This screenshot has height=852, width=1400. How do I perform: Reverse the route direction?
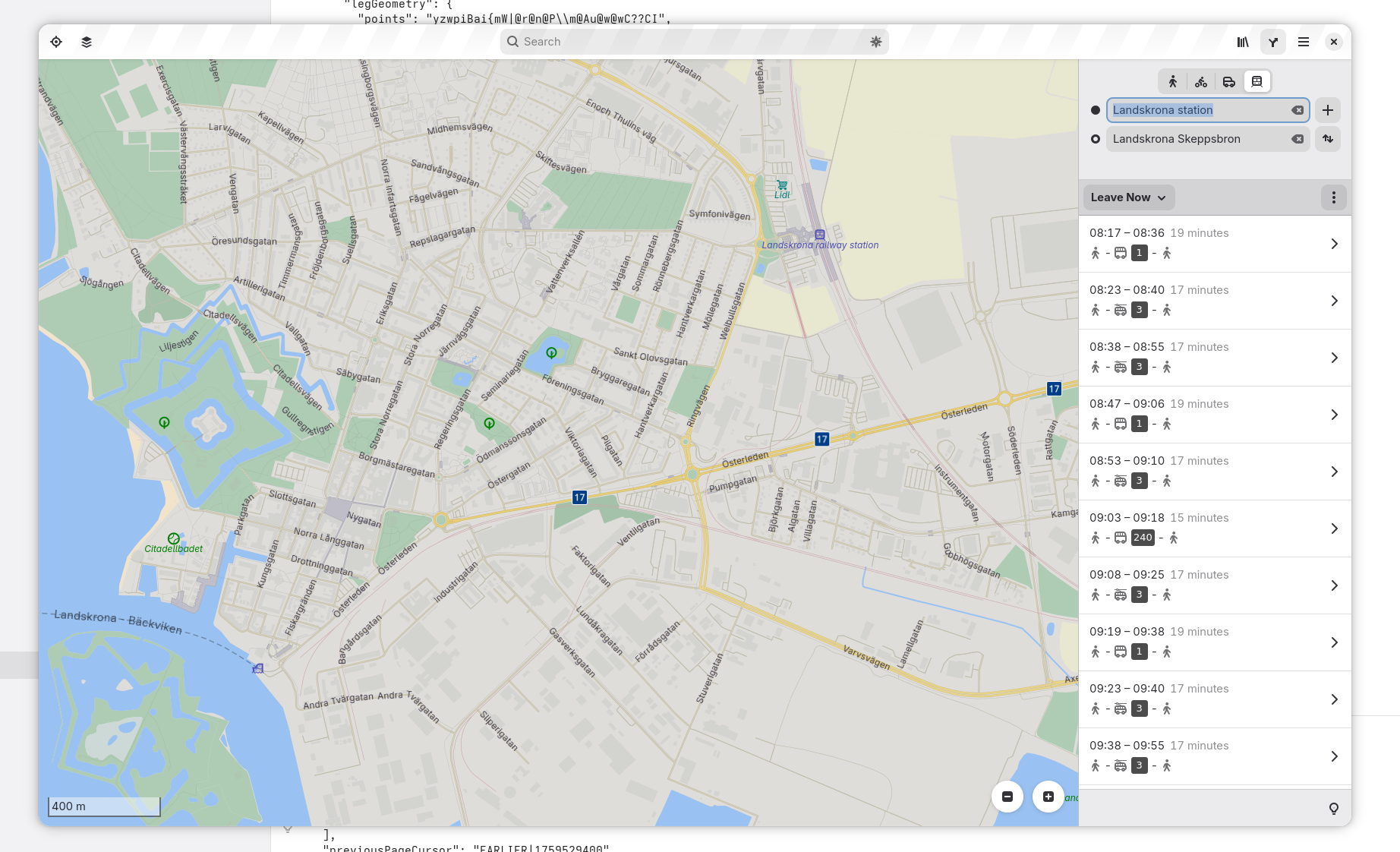tap(1328, 139)
